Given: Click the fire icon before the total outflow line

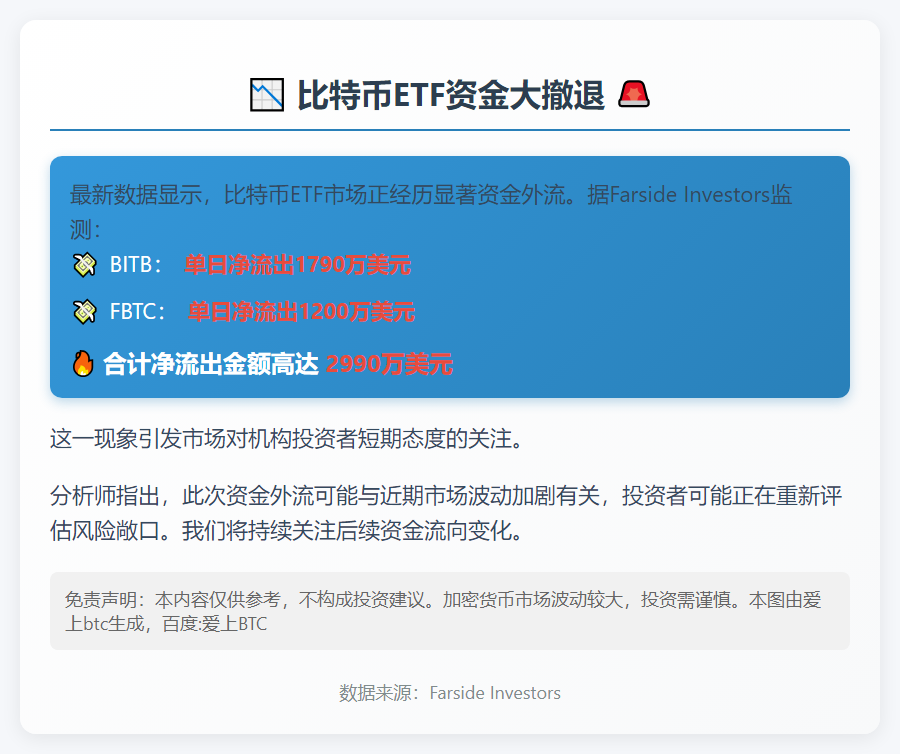Looking at the screenshot, I should pyautogui.click(x=82, y=364).
